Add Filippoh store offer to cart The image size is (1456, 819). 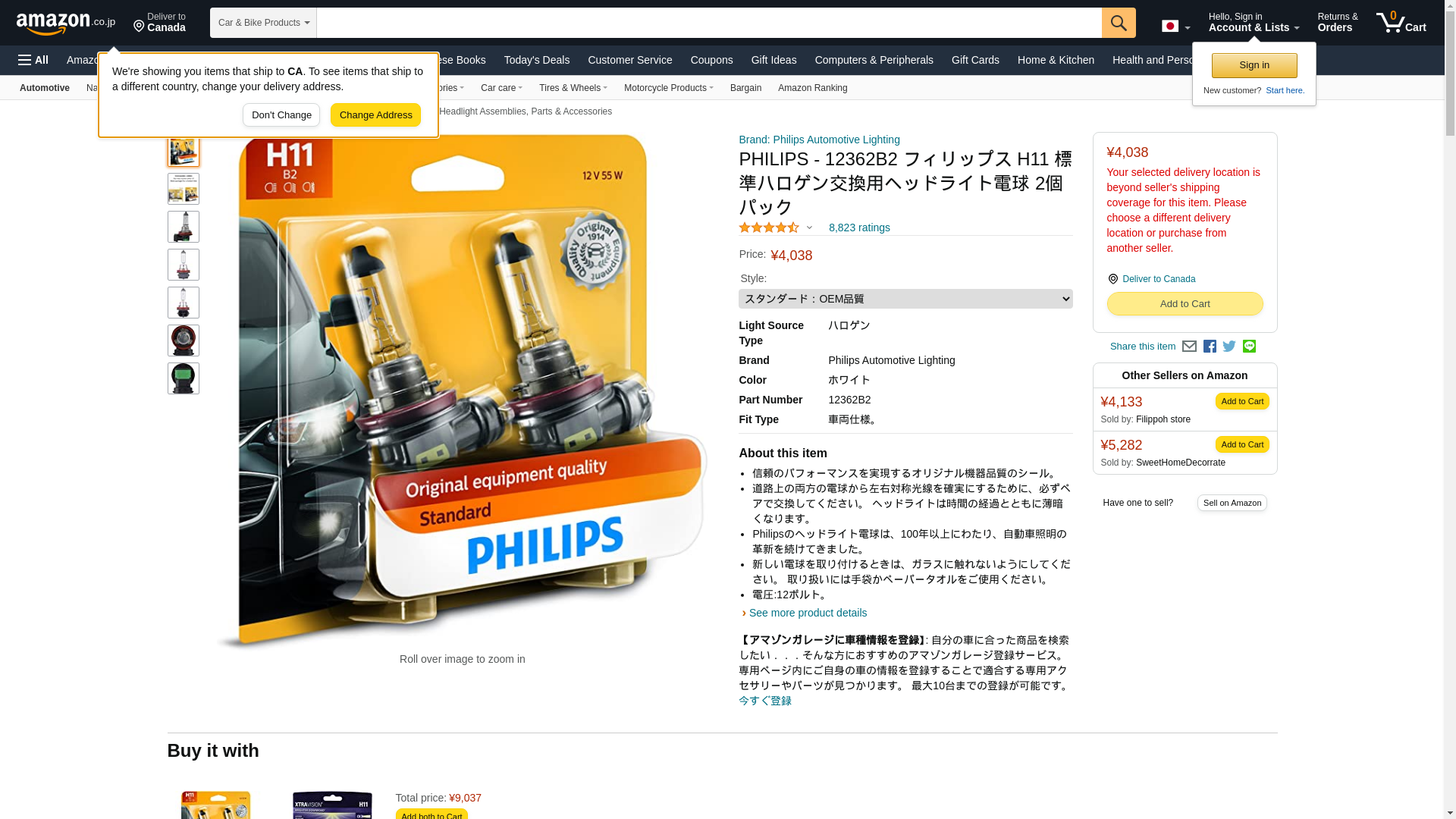pos(1241,401)
